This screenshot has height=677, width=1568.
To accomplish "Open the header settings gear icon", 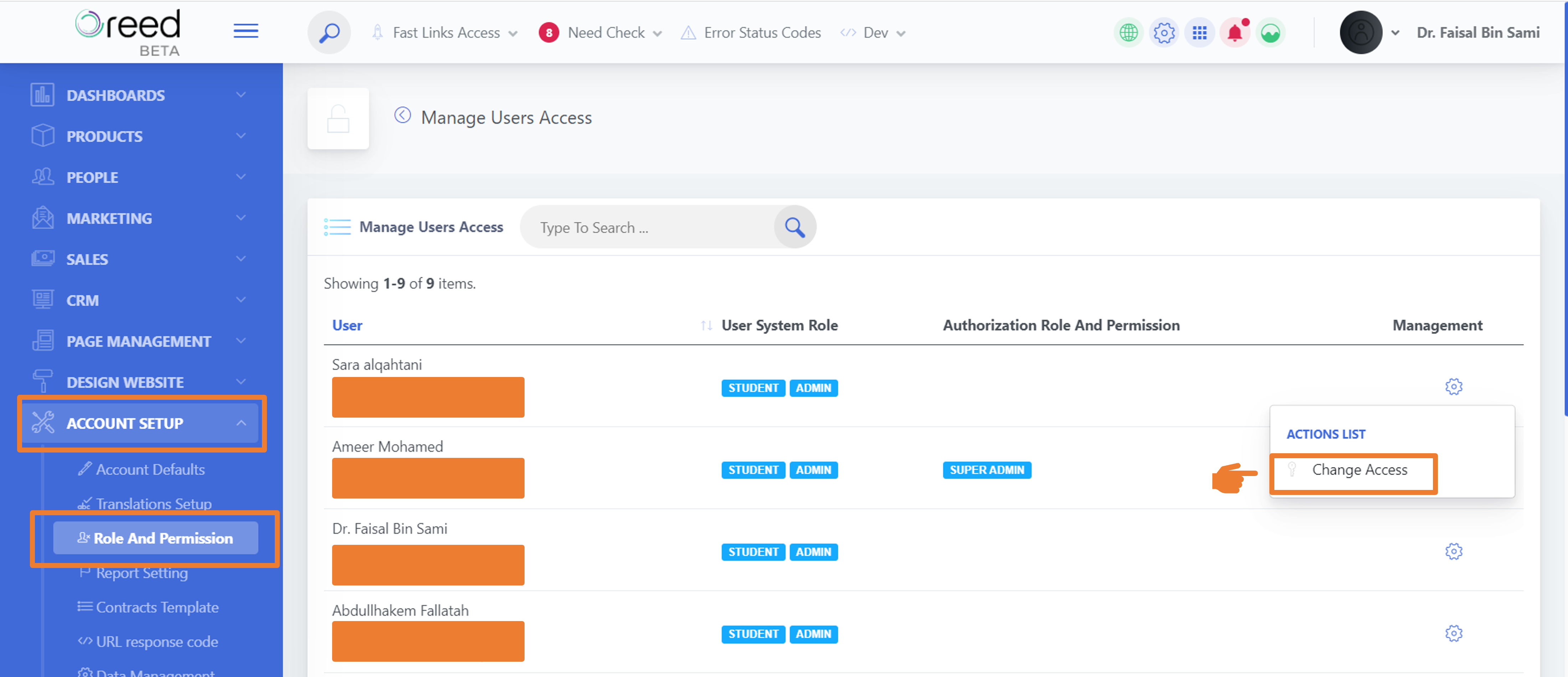I will (x=1164, y=32).
